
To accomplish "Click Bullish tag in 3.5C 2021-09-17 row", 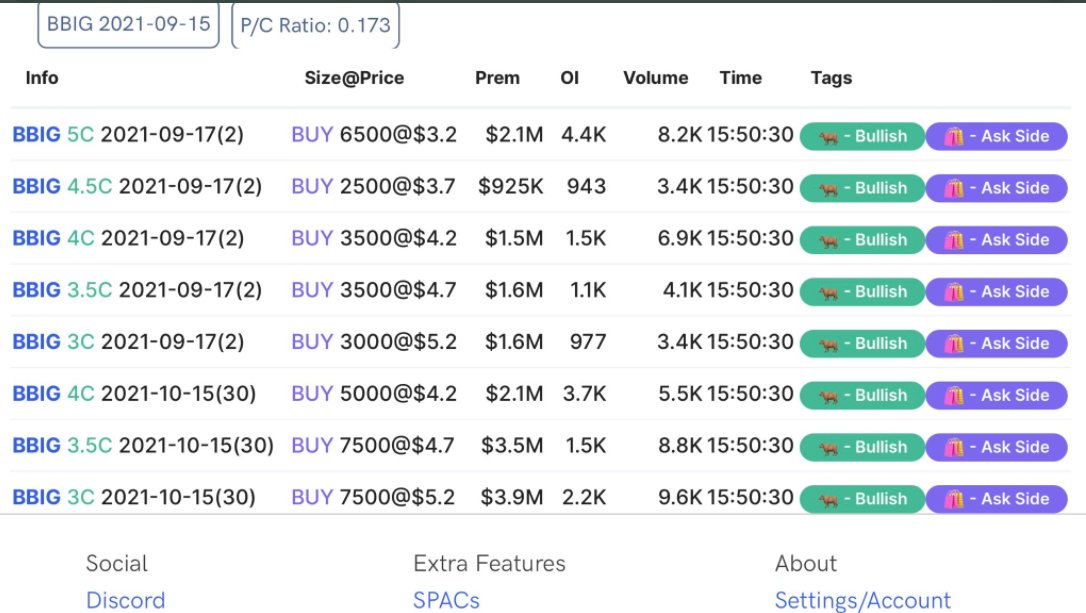I will tap(862, 292).
